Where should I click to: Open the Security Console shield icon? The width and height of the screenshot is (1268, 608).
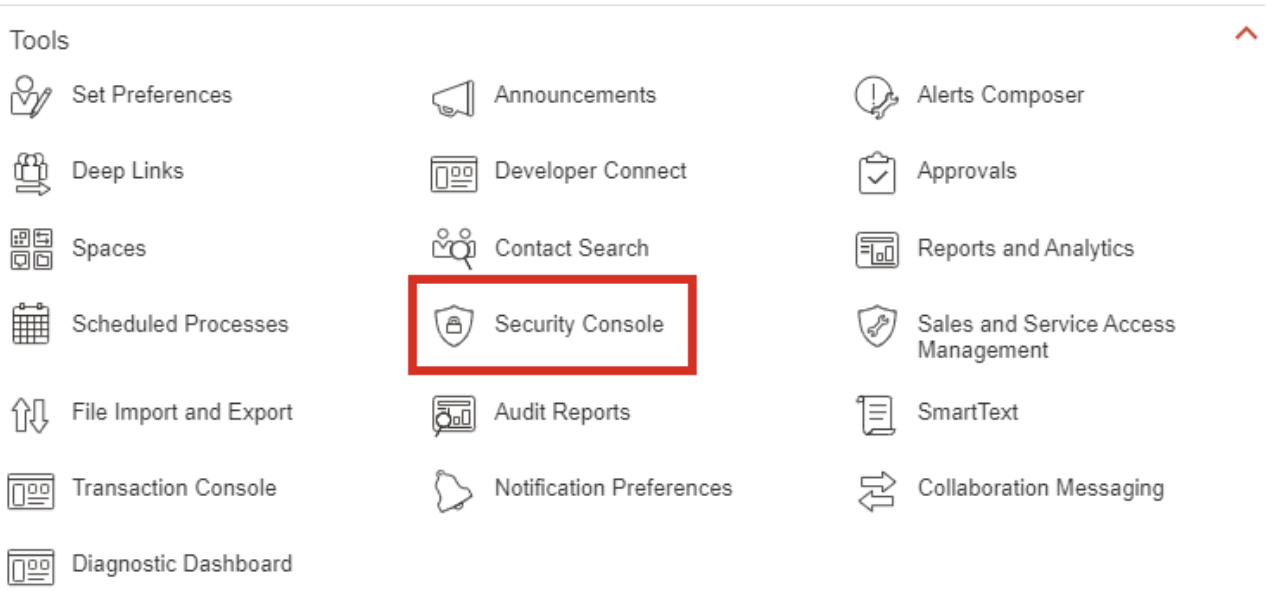(453, 326)
